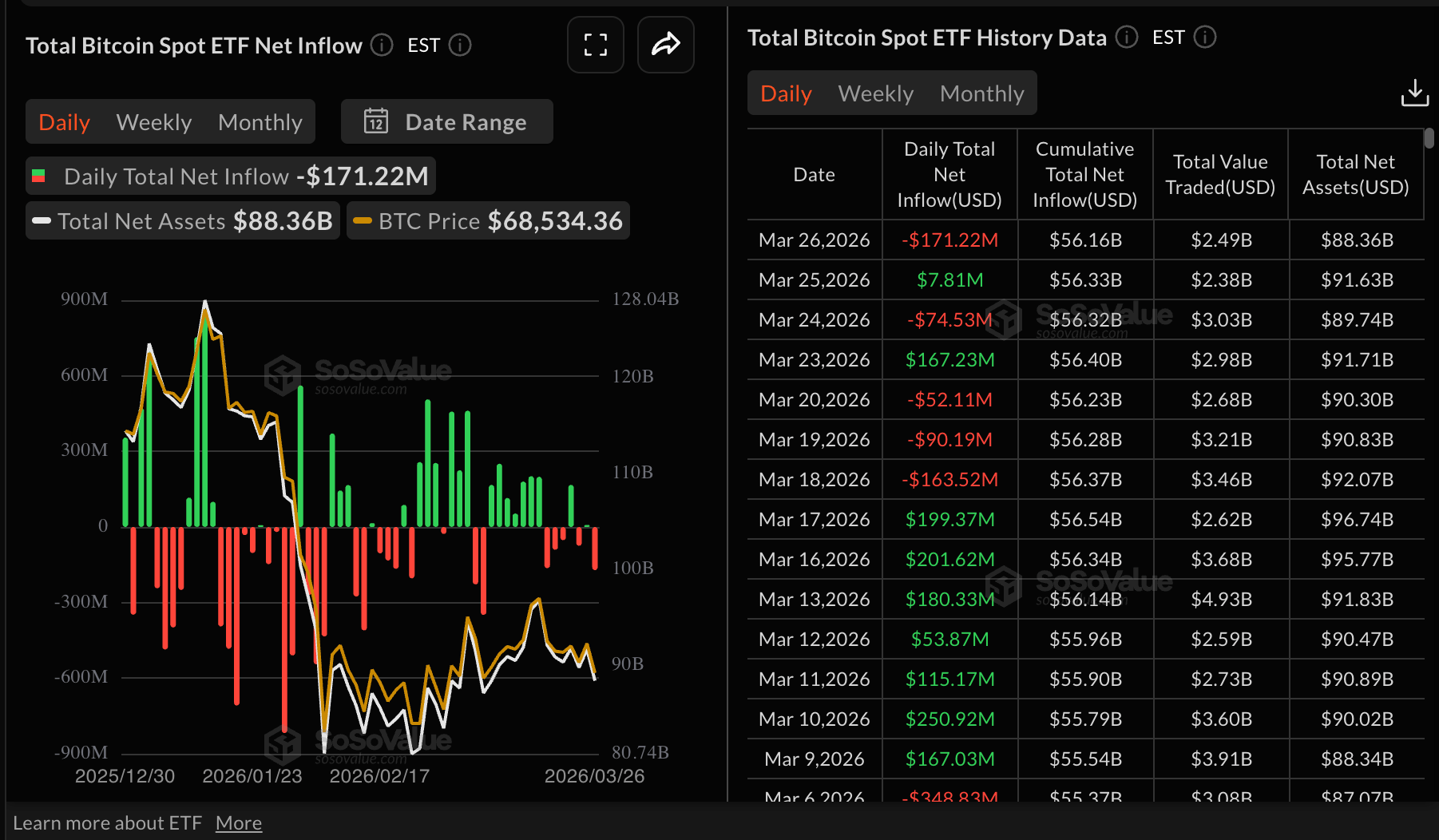Download the ETF history data
The width and height of the screenshot is (1439, 840).
click(x=1414, y=93)
